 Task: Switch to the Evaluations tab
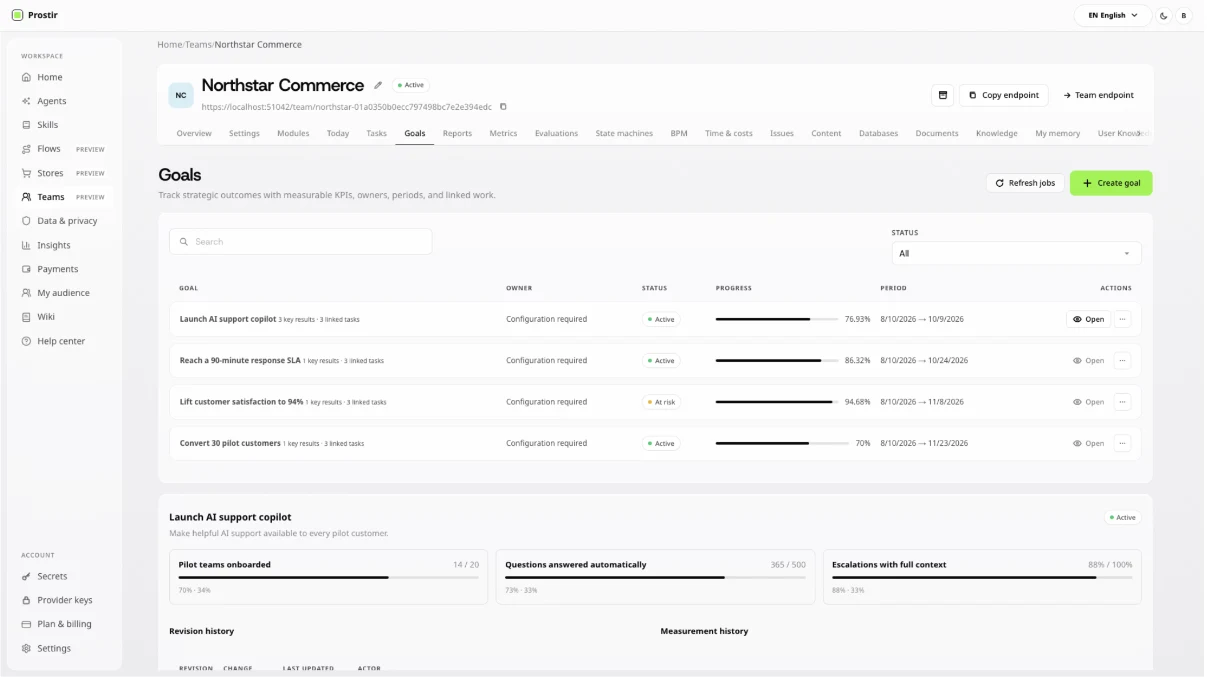pos(556,133)
